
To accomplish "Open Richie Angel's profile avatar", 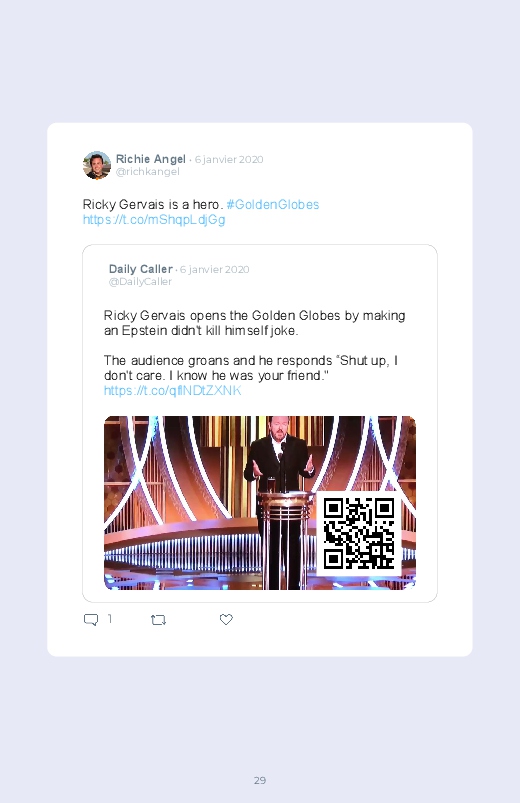I will pyautogui.click(x=97, y=165).
